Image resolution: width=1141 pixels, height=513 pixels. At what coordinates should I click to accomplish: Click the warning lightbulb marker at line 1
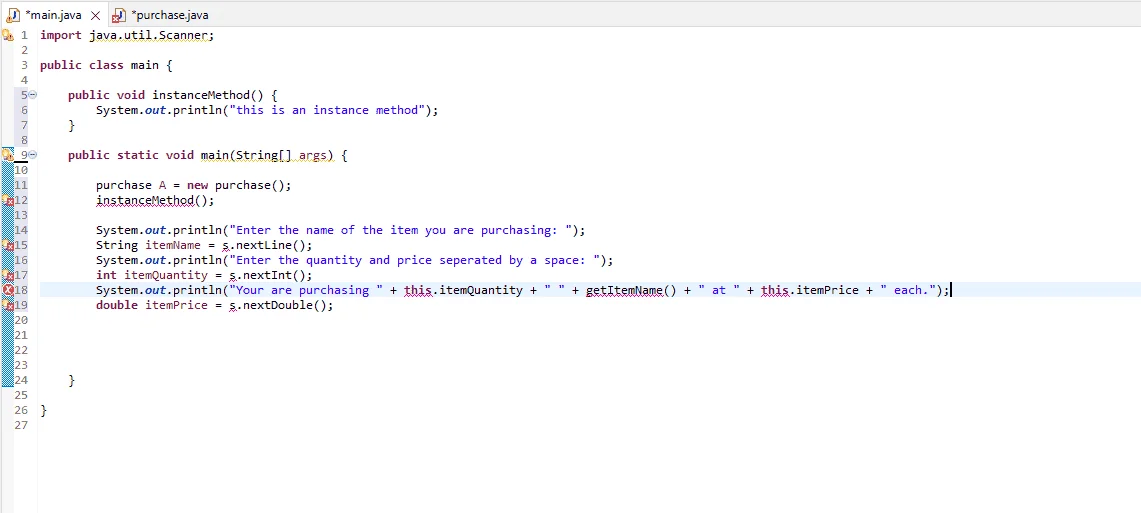[7, 35]
